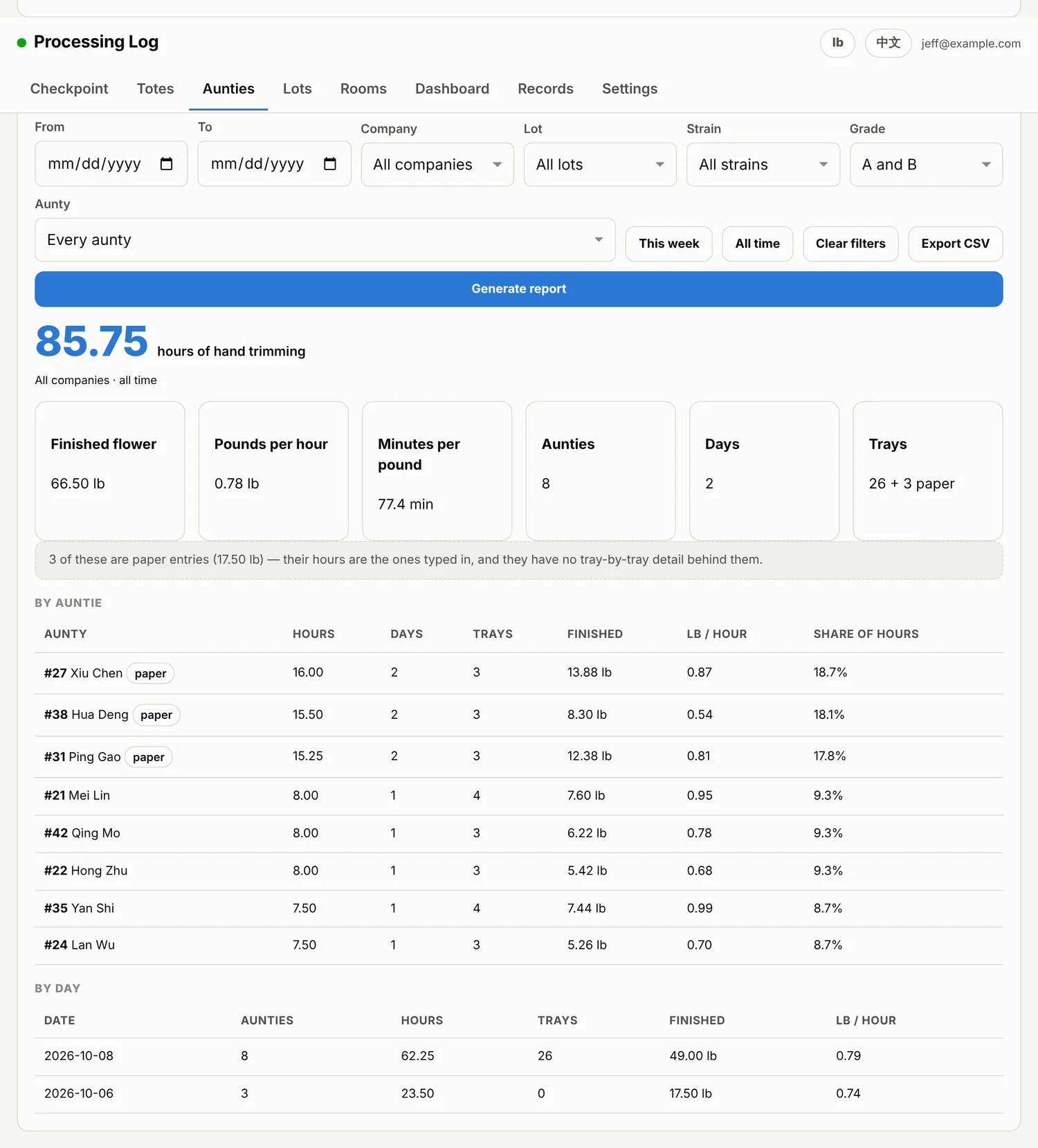Go to the Checkpoint tab

point(69,89)
